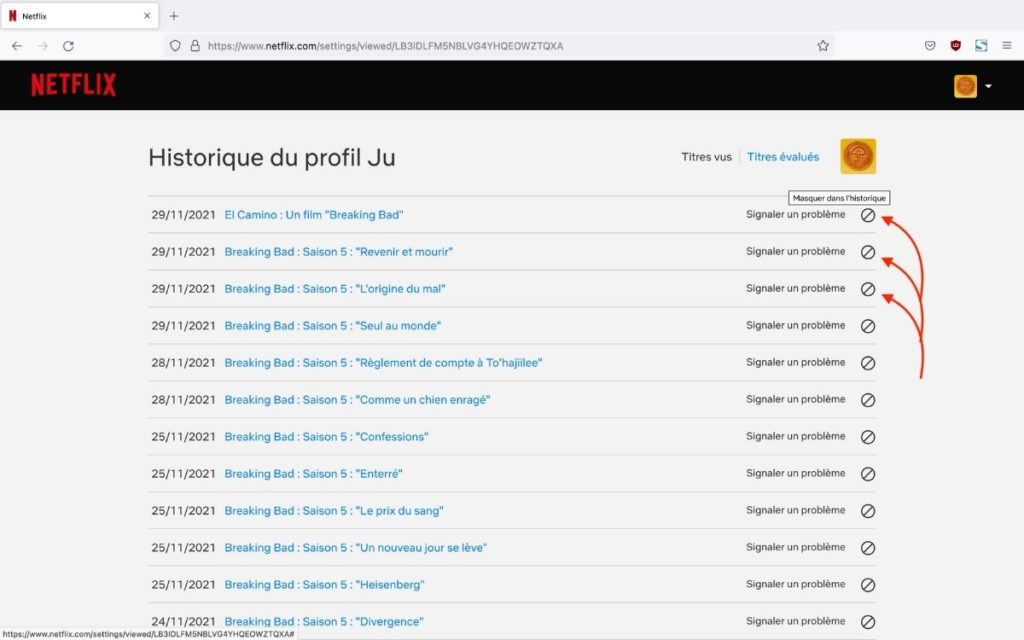This screenshot has height=640, width=1024.
Task: Hide "Divergence" episode from history
Action: 867,622
